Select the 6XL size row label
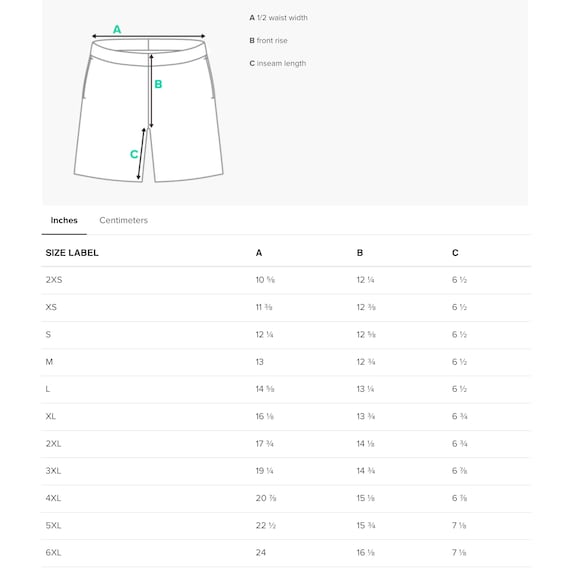This screenshot has height=570, width=570. click(53, 553)
